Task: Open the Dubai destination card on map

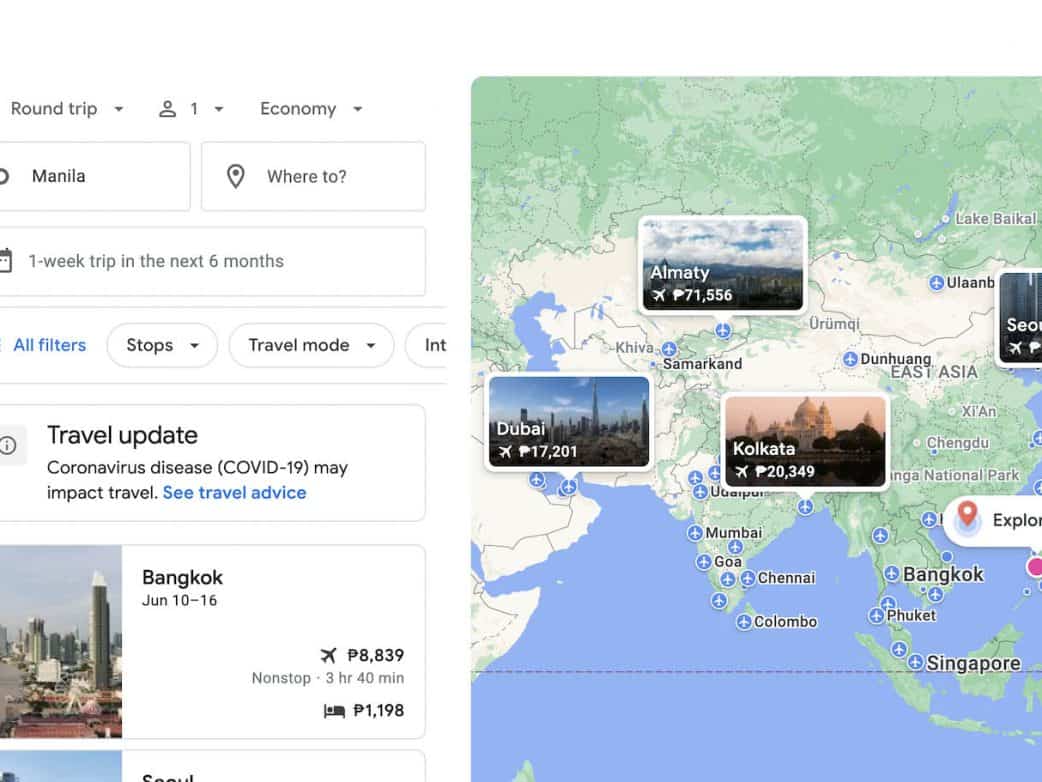Action: (568, 422)
